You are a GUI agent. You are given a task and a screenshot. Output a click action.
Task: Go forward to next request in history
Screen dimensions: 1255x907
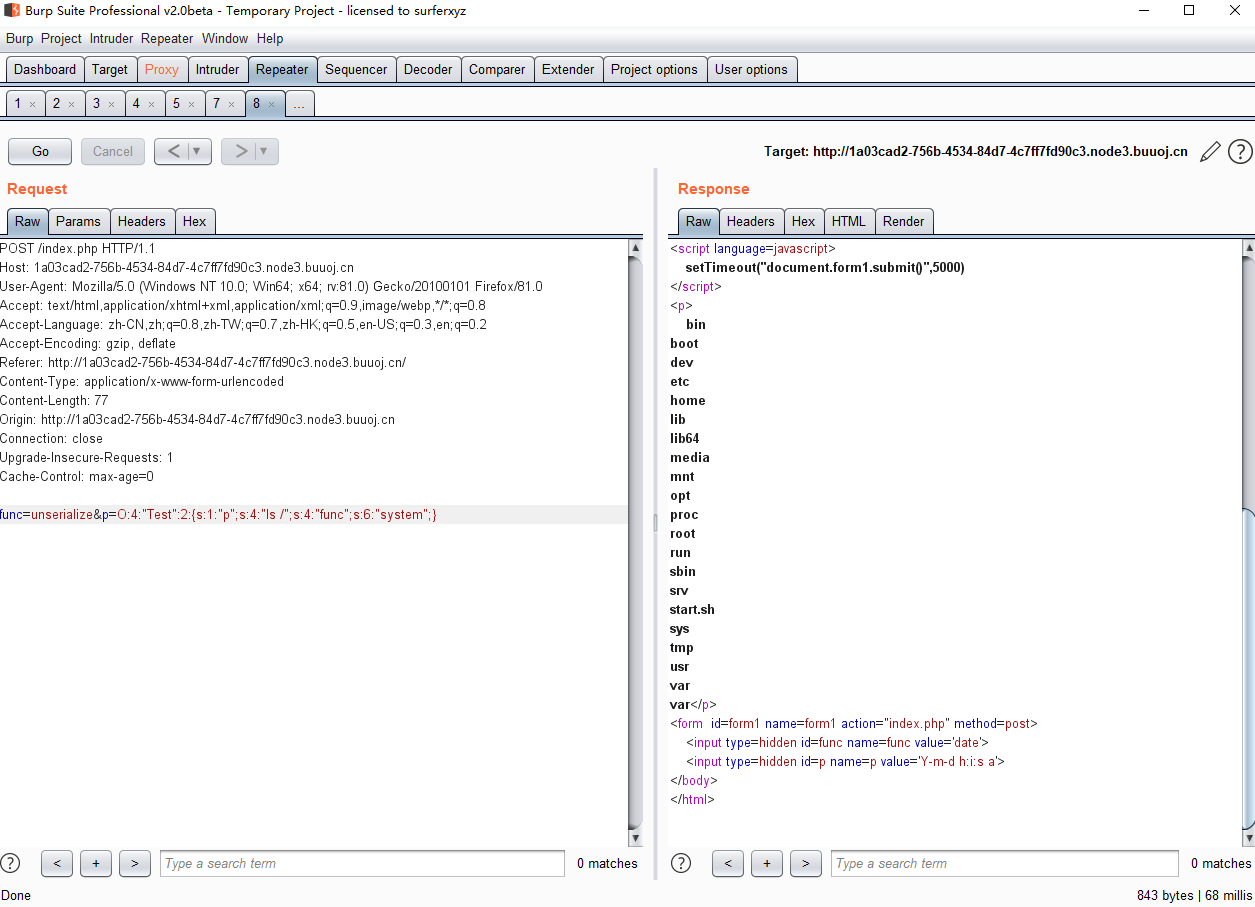pyautogui.click(x=239, y=151)
